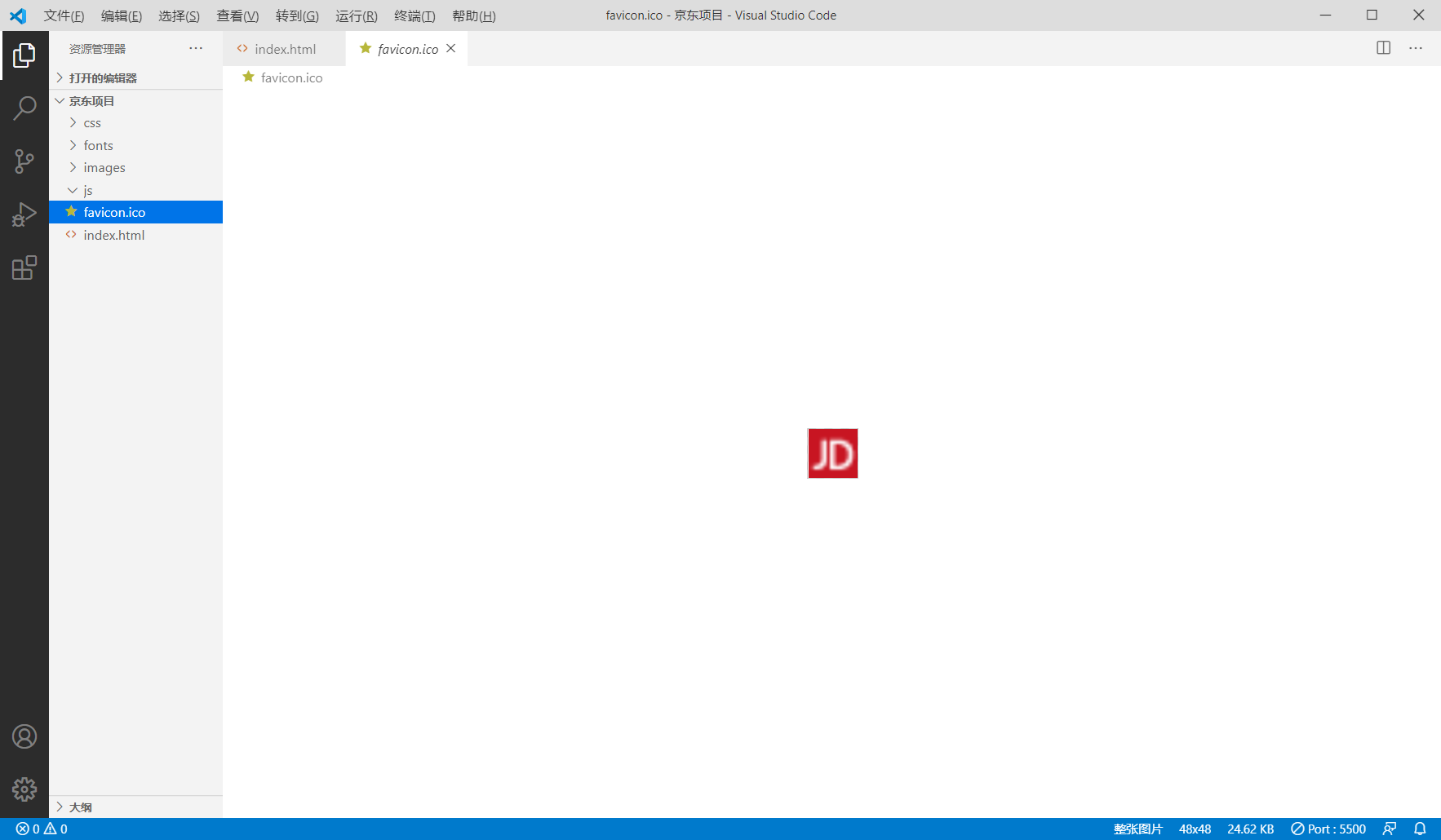Open the 选择(S) menu
1441x840 pixels.
(x=179, y=15)
